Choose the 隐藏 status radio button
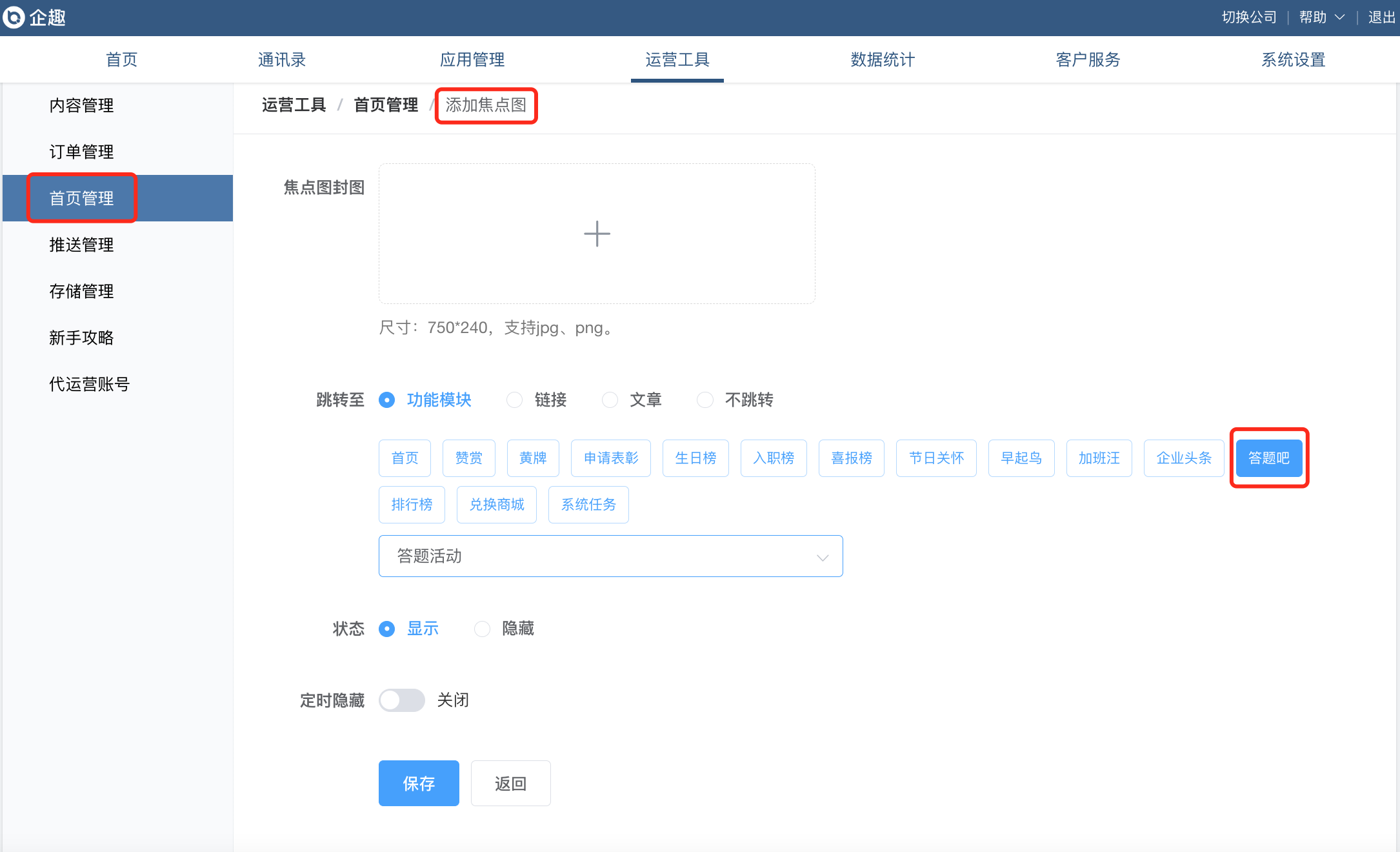Image resolution: width=1400 pixels, height=852 pixels. tap(482, 629)
